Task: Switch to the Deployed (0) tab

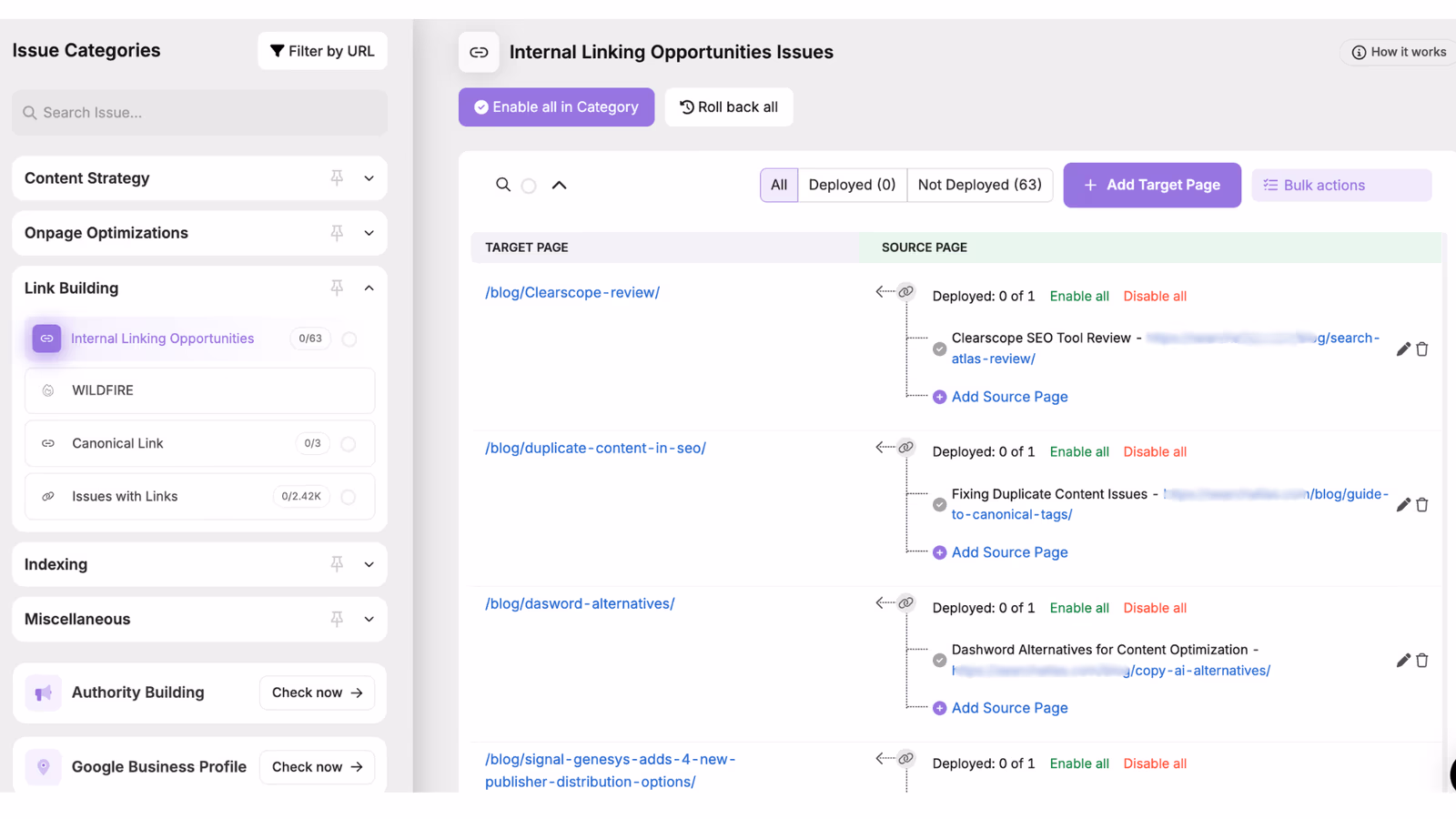Action: pos(852,185)
